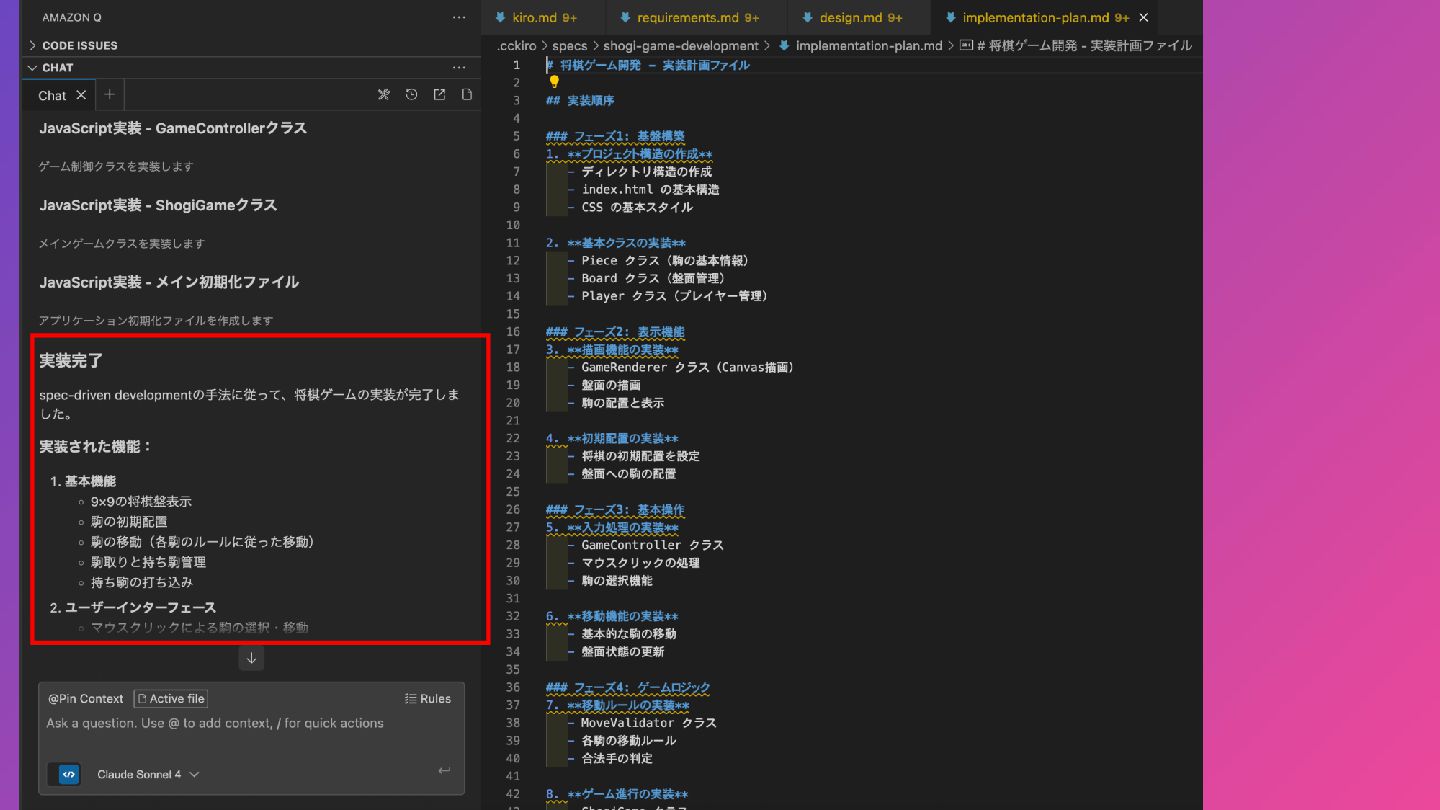Select the Chat tab in Amazon Q

[x=52, y=96]
